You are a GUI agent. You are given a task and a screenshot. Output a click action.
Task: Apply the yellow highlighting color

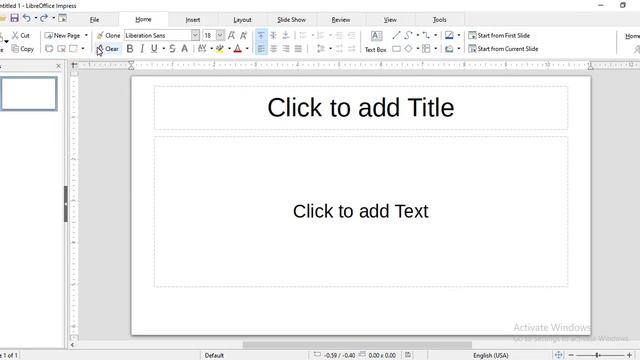pyautogui.click(x=220, y=49)
